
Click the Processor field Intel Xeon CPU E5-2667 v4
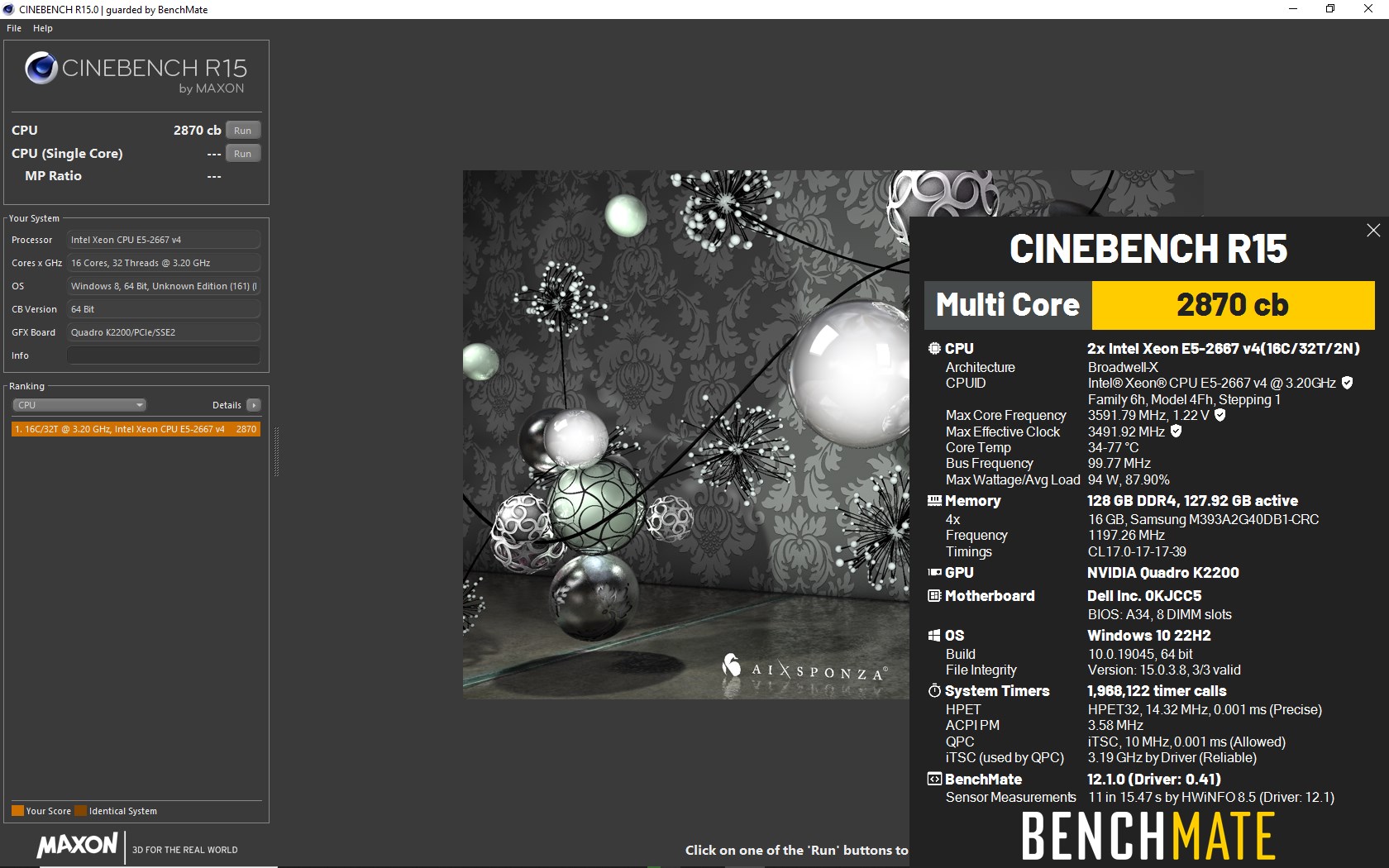point(164,240)
